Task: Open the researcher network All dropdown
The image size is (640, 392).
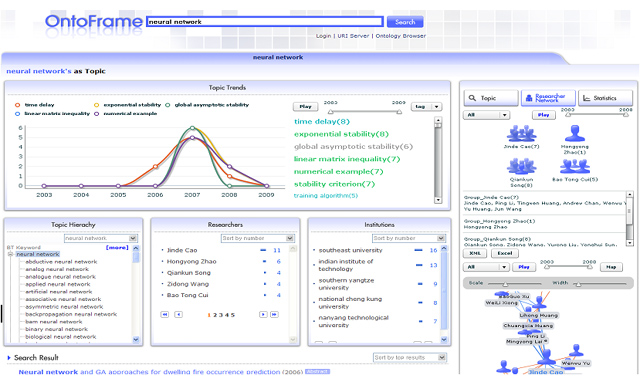Action: coord(487,115)
